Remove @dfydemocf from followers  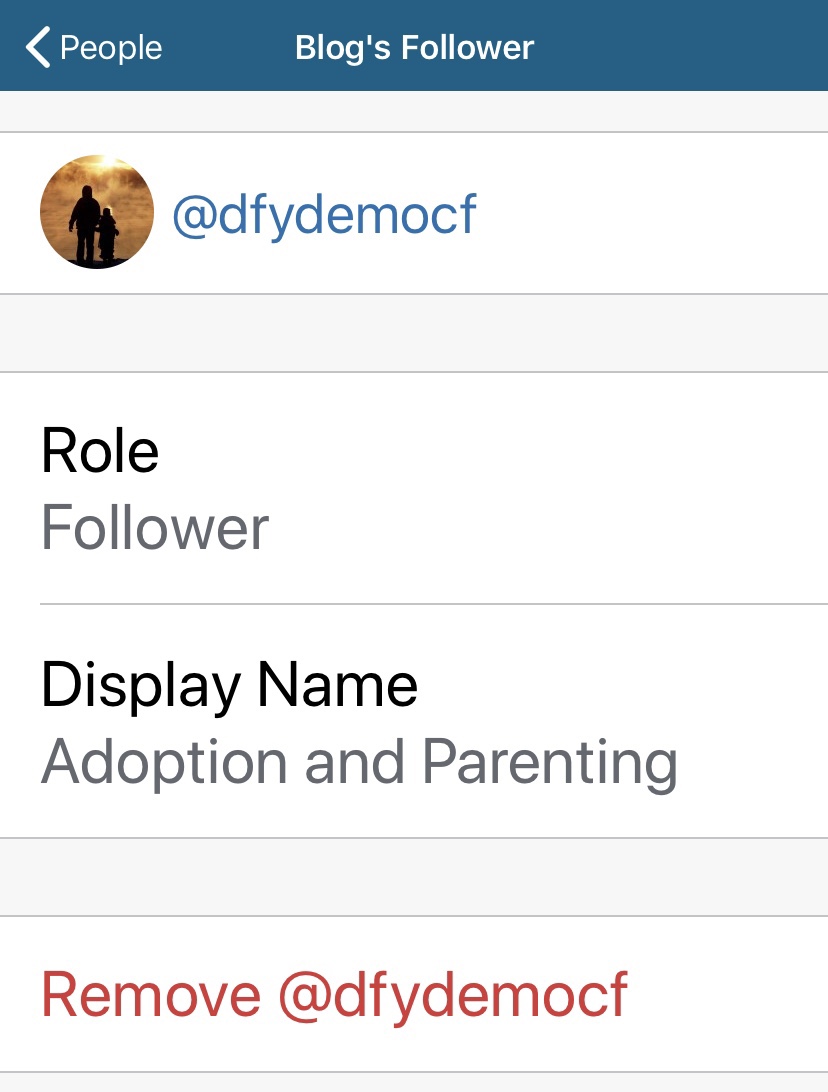tap(334, 994)
